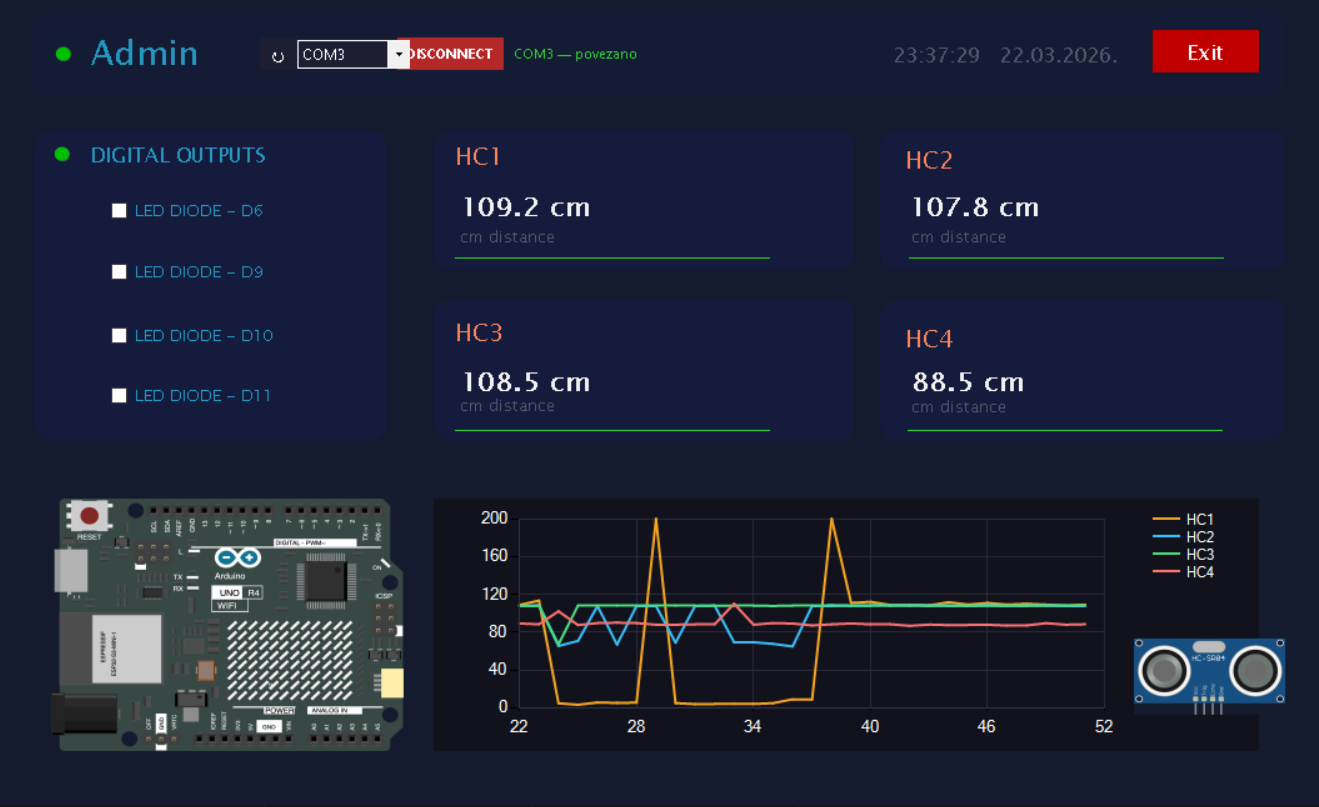The image size is (1319, 807).
Task: Click the COM3 — povezano status text
Action: (575, 54)
